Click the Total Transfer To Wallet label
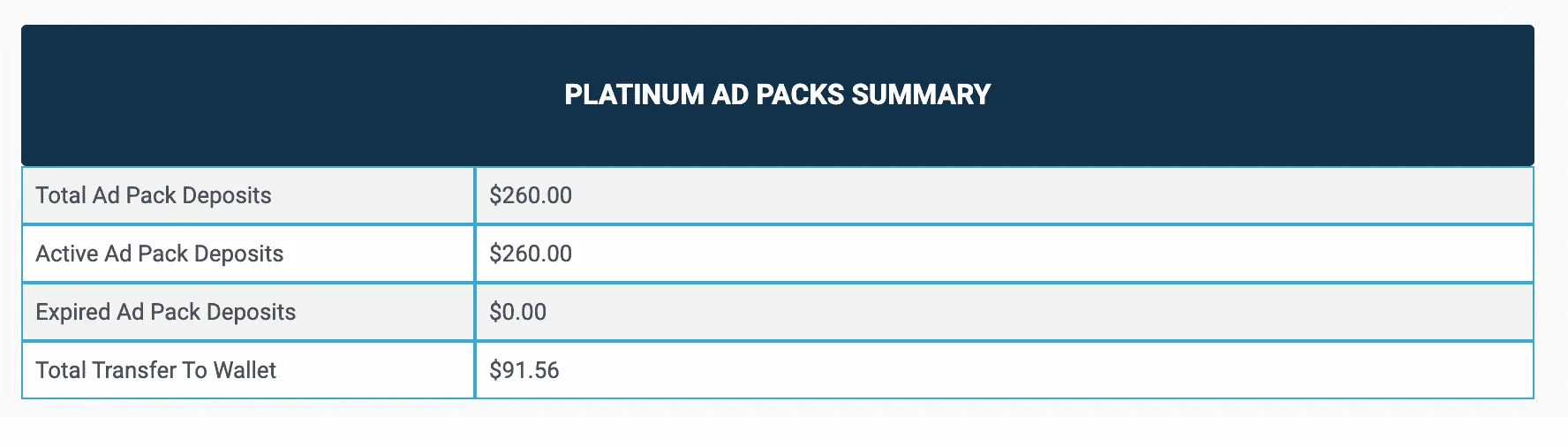Viewport: 1568px width, 447px height. pos(156,370)
